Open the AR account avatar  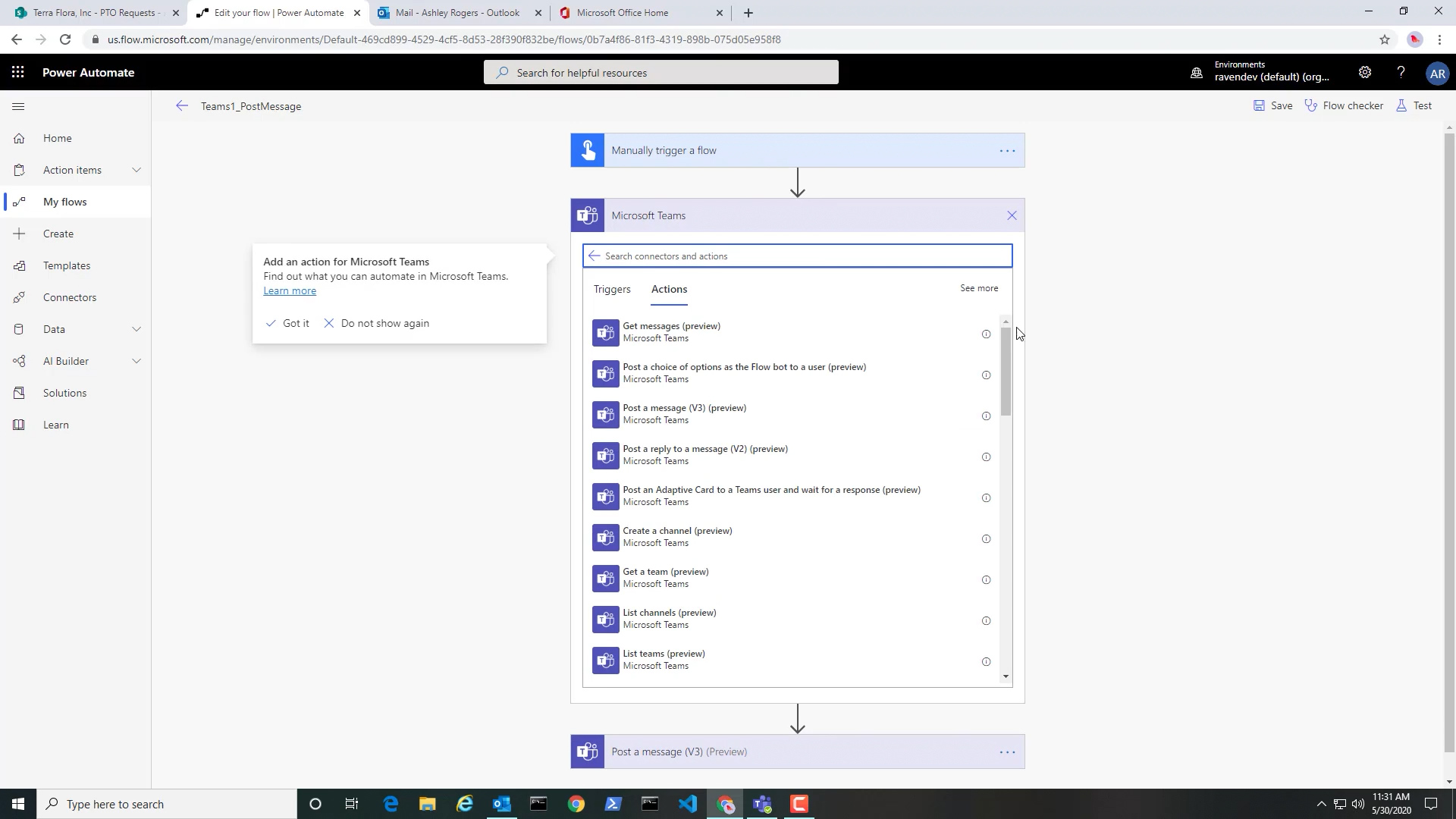(x=1437, y=74)
